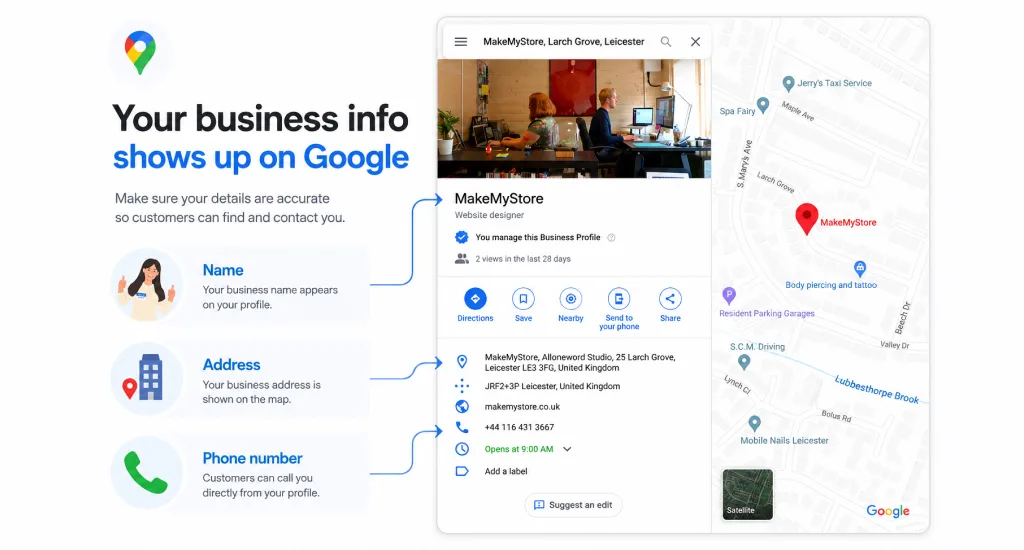This screenshot has width=1024, height=550.
Task: Click the S.C.M. Driving map marker
Action: pos(744,362)
